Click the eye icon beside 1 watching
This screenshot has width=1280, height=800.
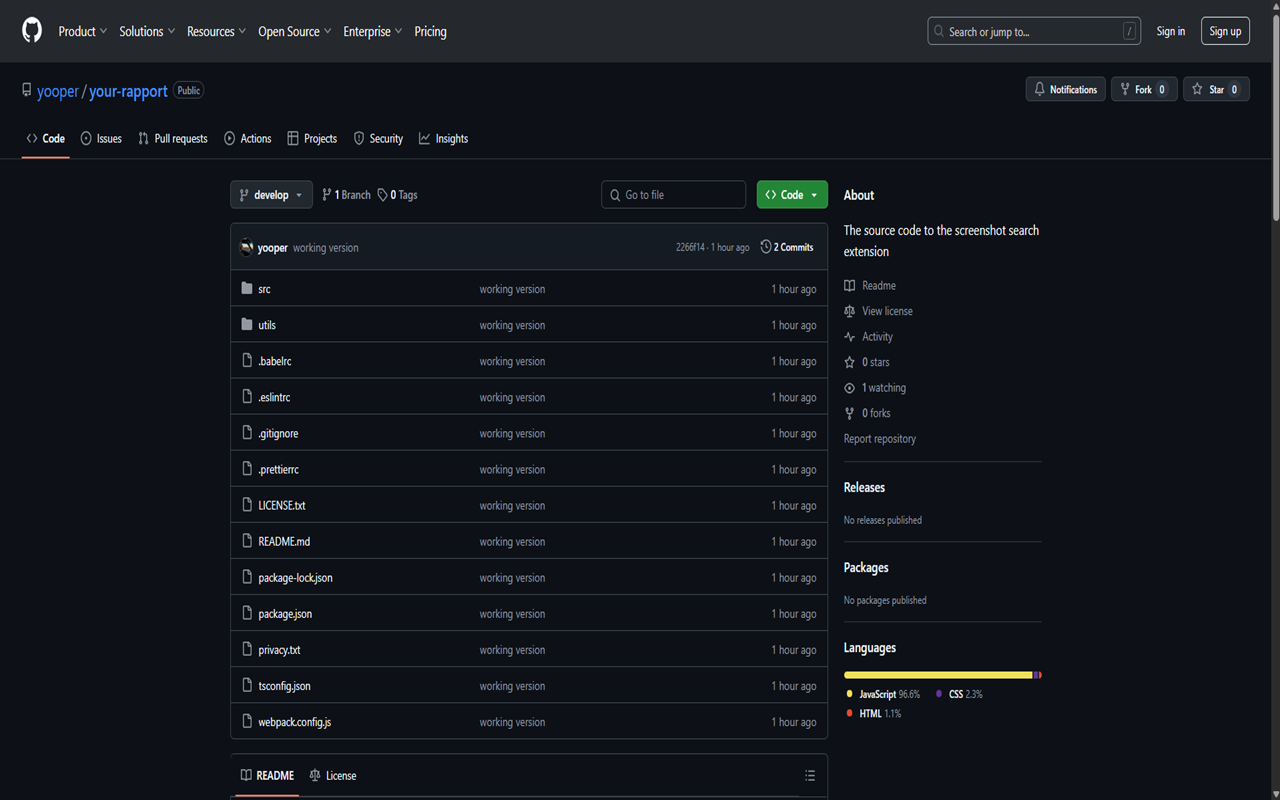pos(850,388)
